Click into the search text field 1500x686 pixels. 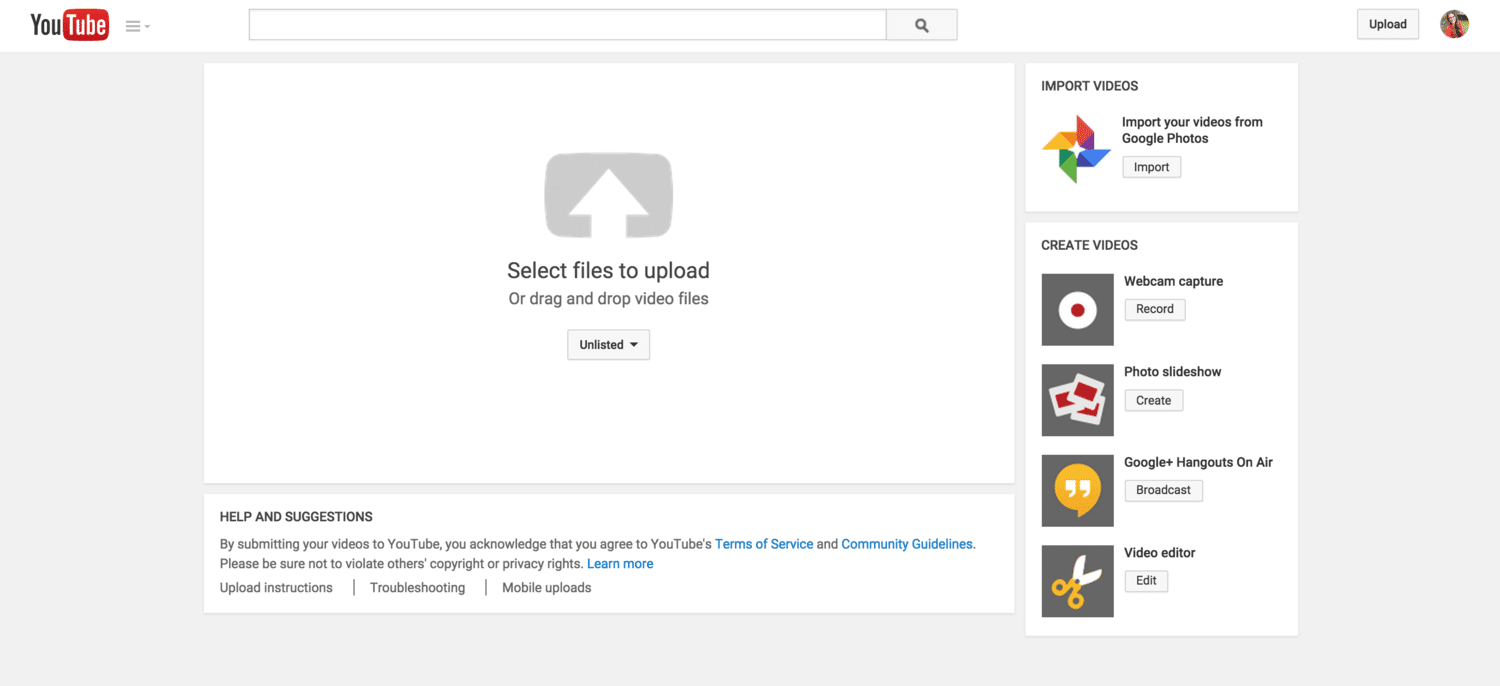pos(567,25)
